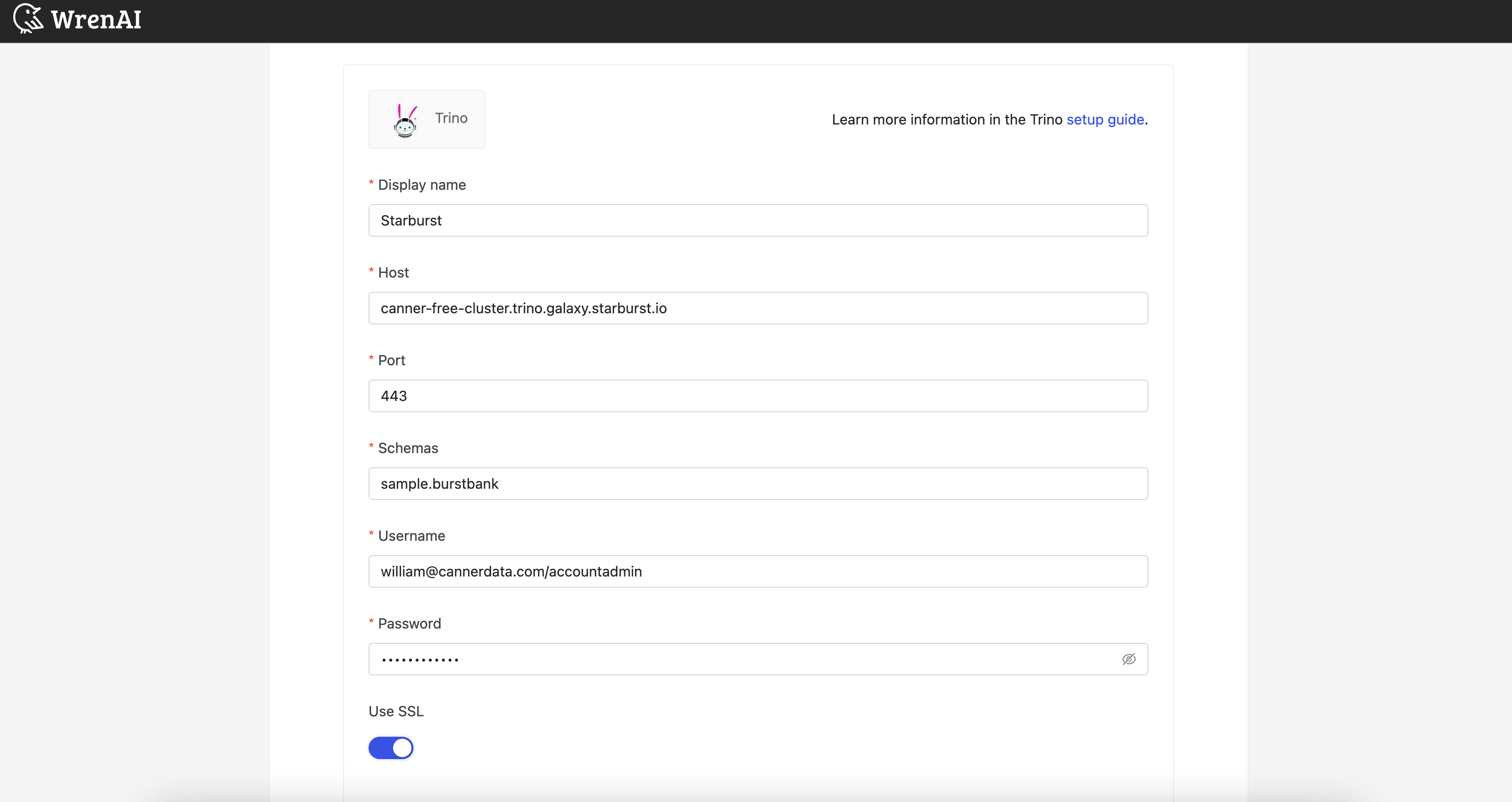
Task: Click the 'Learn more information in the Trino' text
Action: (x=947, y=120)
